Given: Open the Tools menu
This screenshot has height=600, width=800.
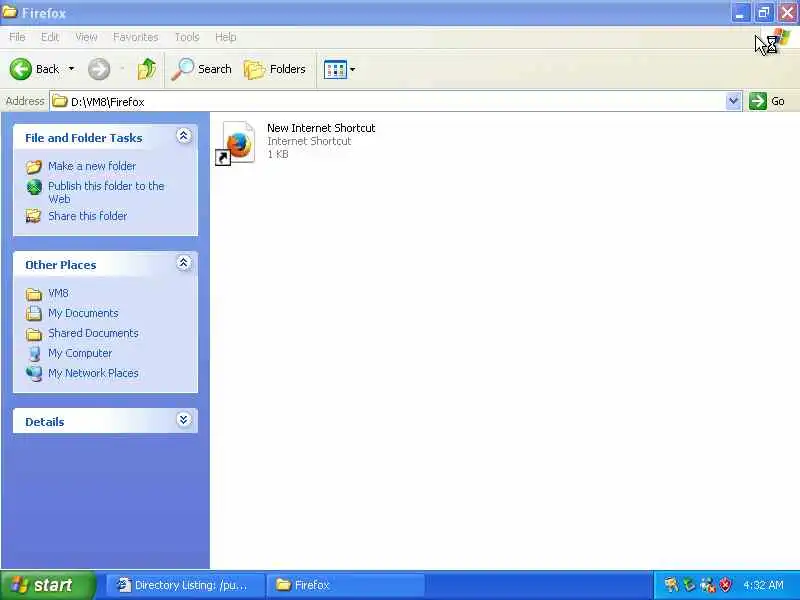Looking at the screenshot, I should pyautogui.click(x=187, y=37).
